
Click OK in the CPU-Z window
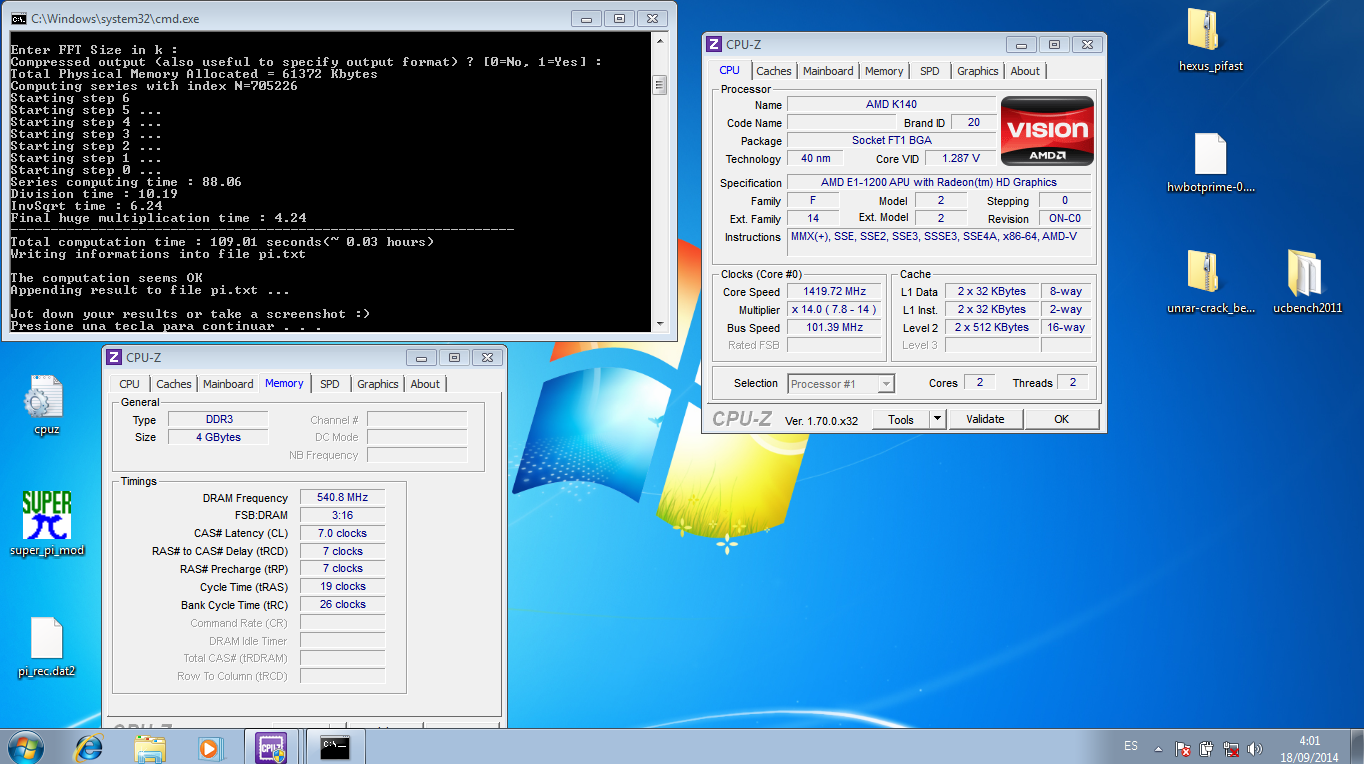point(1061,420)
